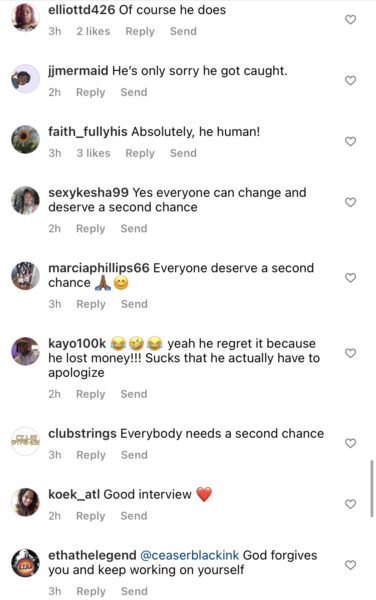The height and width of the screenshot is (600, 376).
Task: Click the comments scrollbar thumb
Action: pos(372,489)
